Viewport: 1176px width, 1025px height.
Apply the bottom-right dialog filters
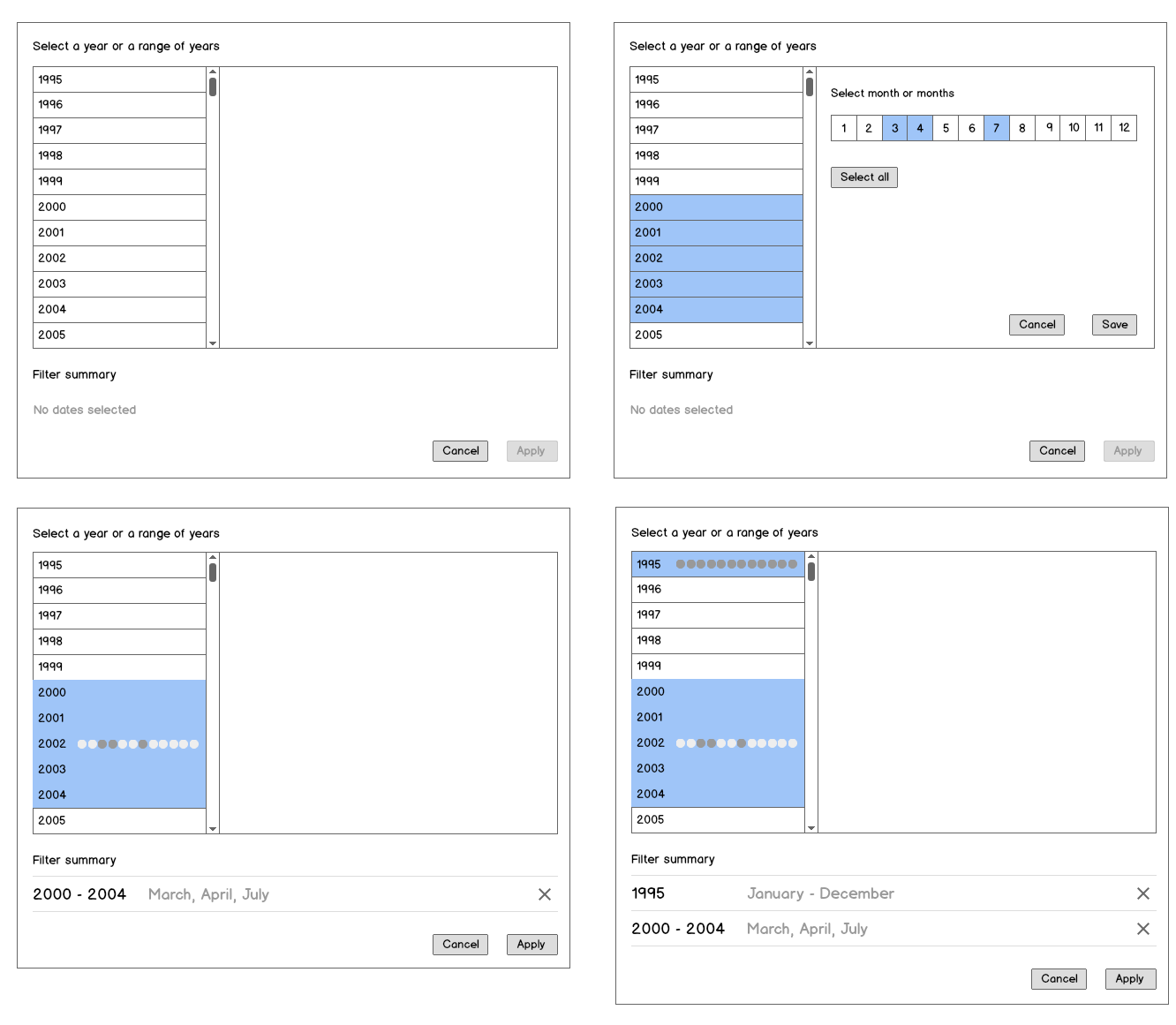1130,979
